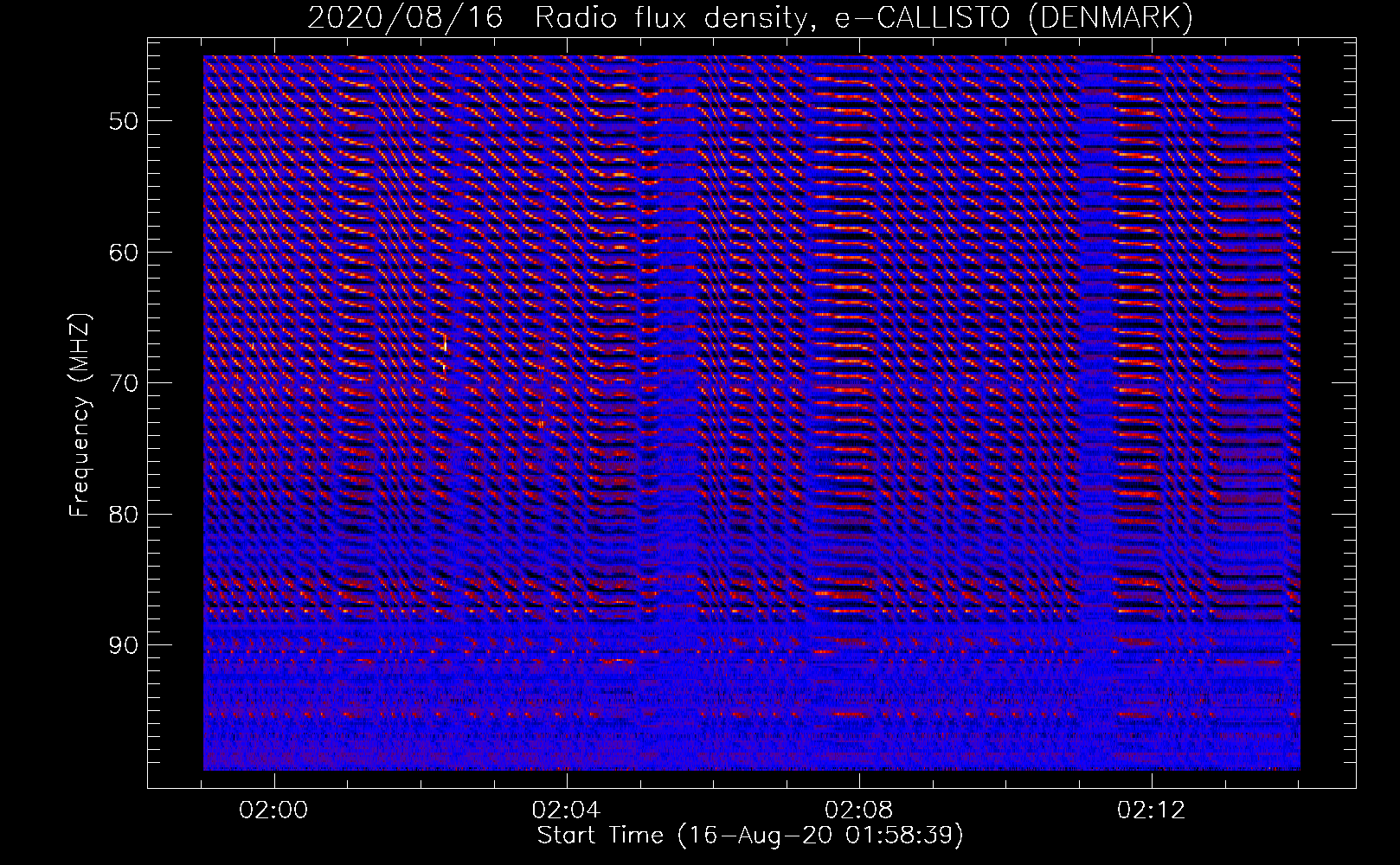The width and height of the screenshot is (1400, 865).
Task: Click the 02:08 time tick label
Action: tap(859, 811)
